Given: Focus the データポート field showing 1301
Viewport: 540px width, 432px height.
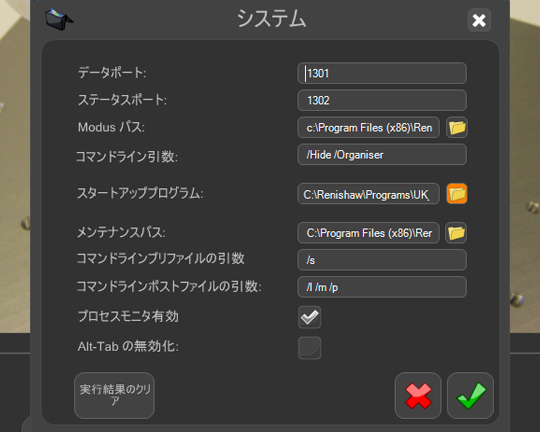Looking at the screenshot, I should click(x=382, y=73).
